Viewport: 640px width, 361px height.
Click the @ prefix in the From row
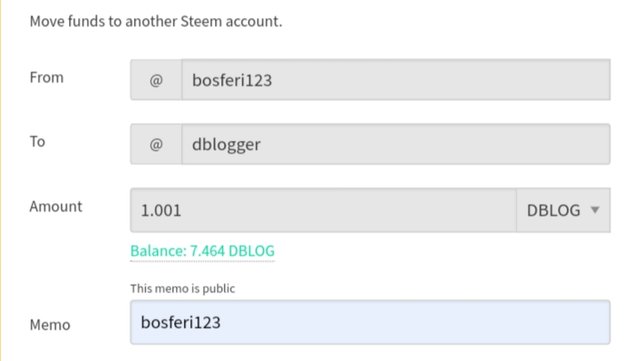(x=156, y=80)
